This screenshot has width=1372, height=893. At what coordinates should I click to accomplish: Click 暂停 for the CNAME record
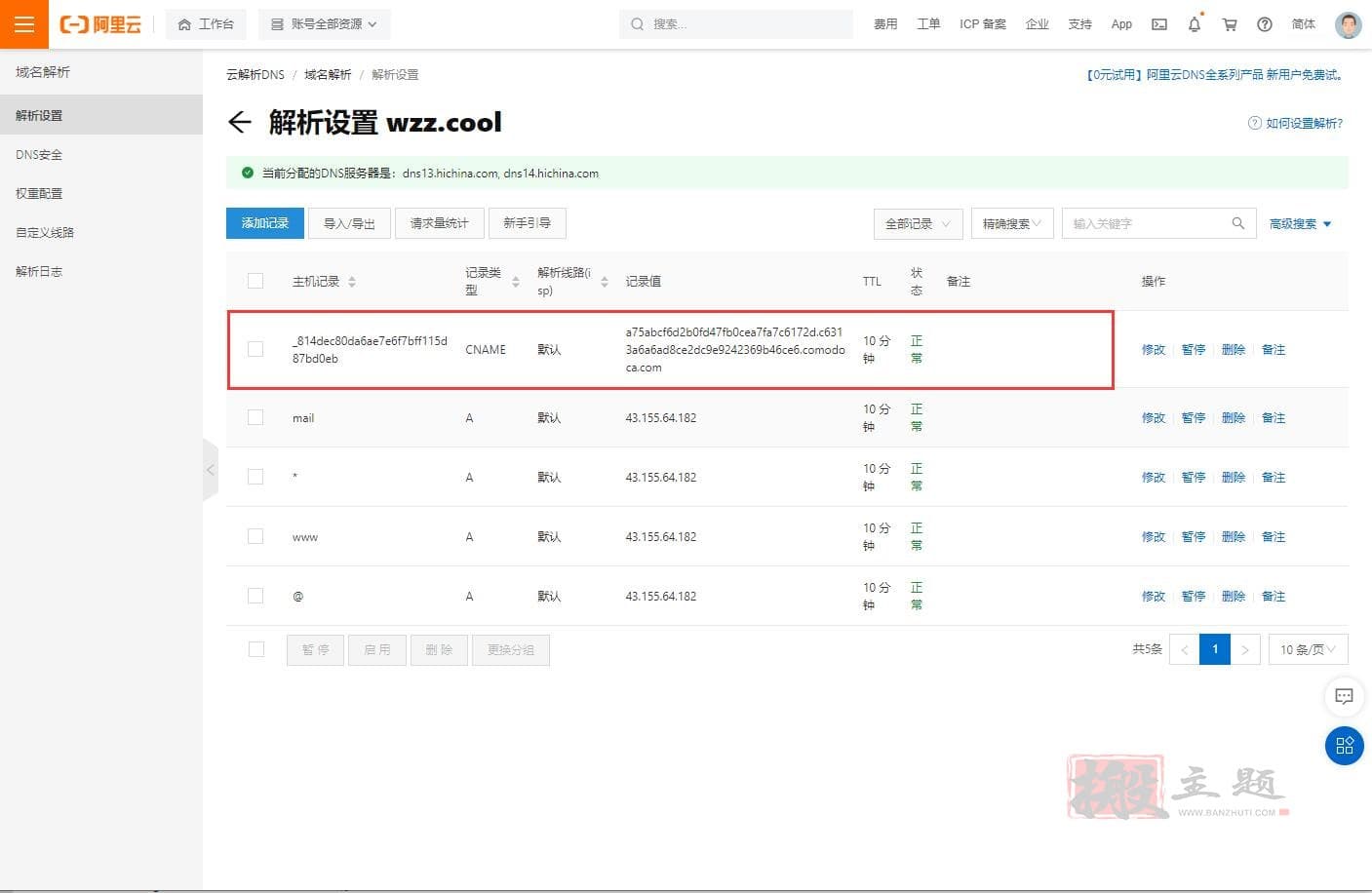[1194, 349]
